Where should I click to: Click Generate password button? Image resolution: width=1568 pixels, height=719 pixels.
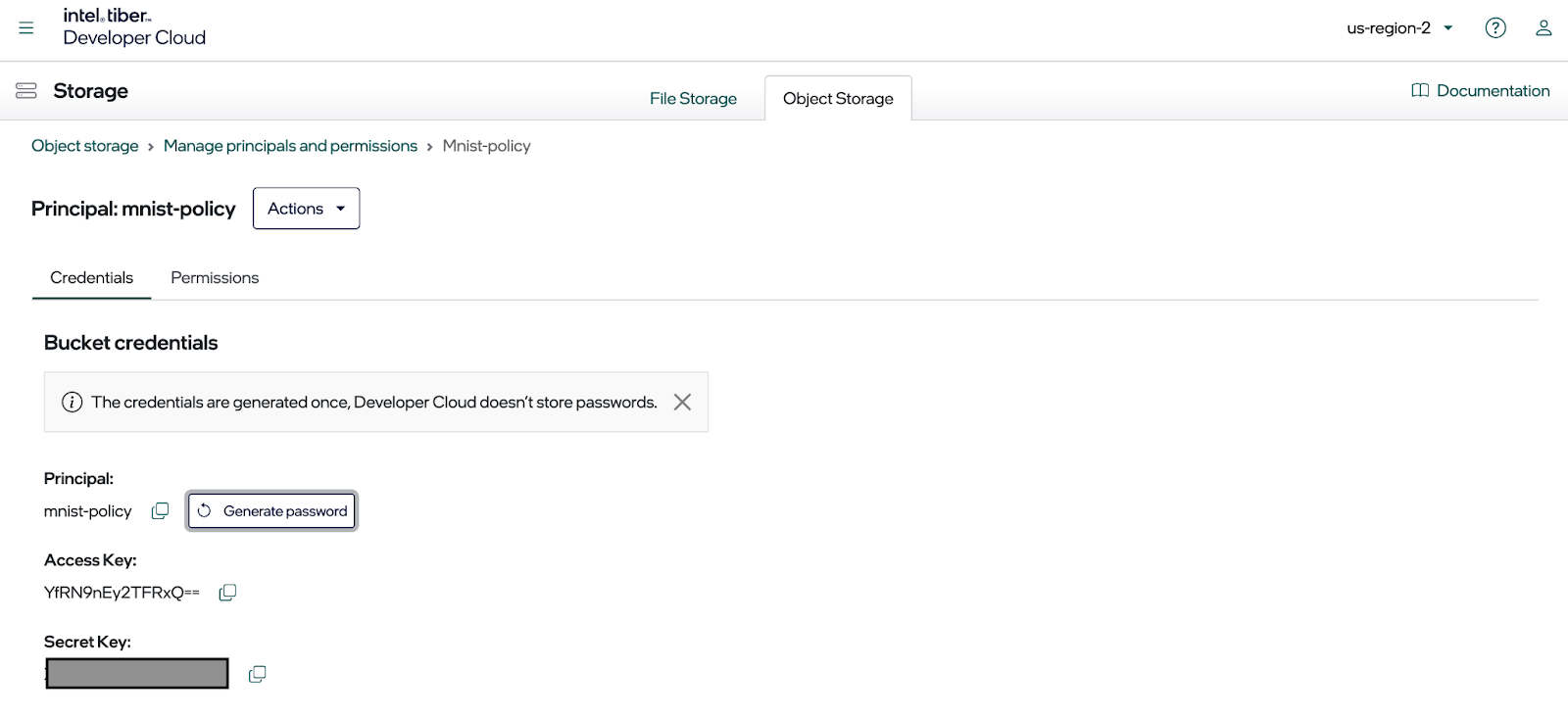point(271,511)
